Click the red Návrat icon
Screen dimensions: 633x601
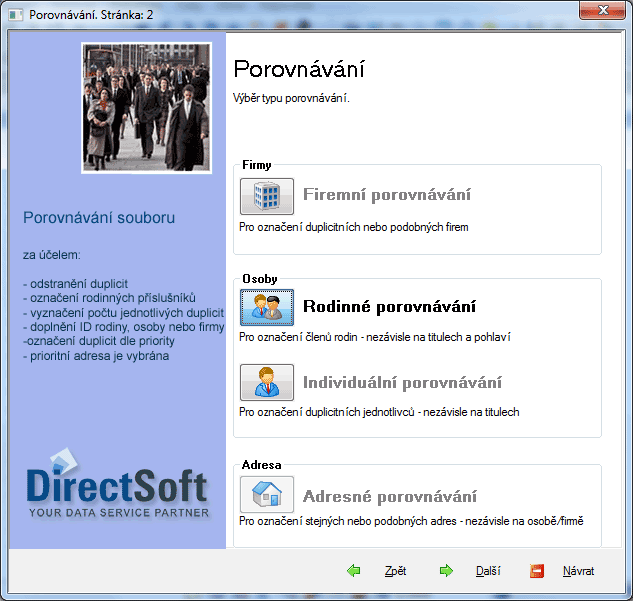(537, 571)
